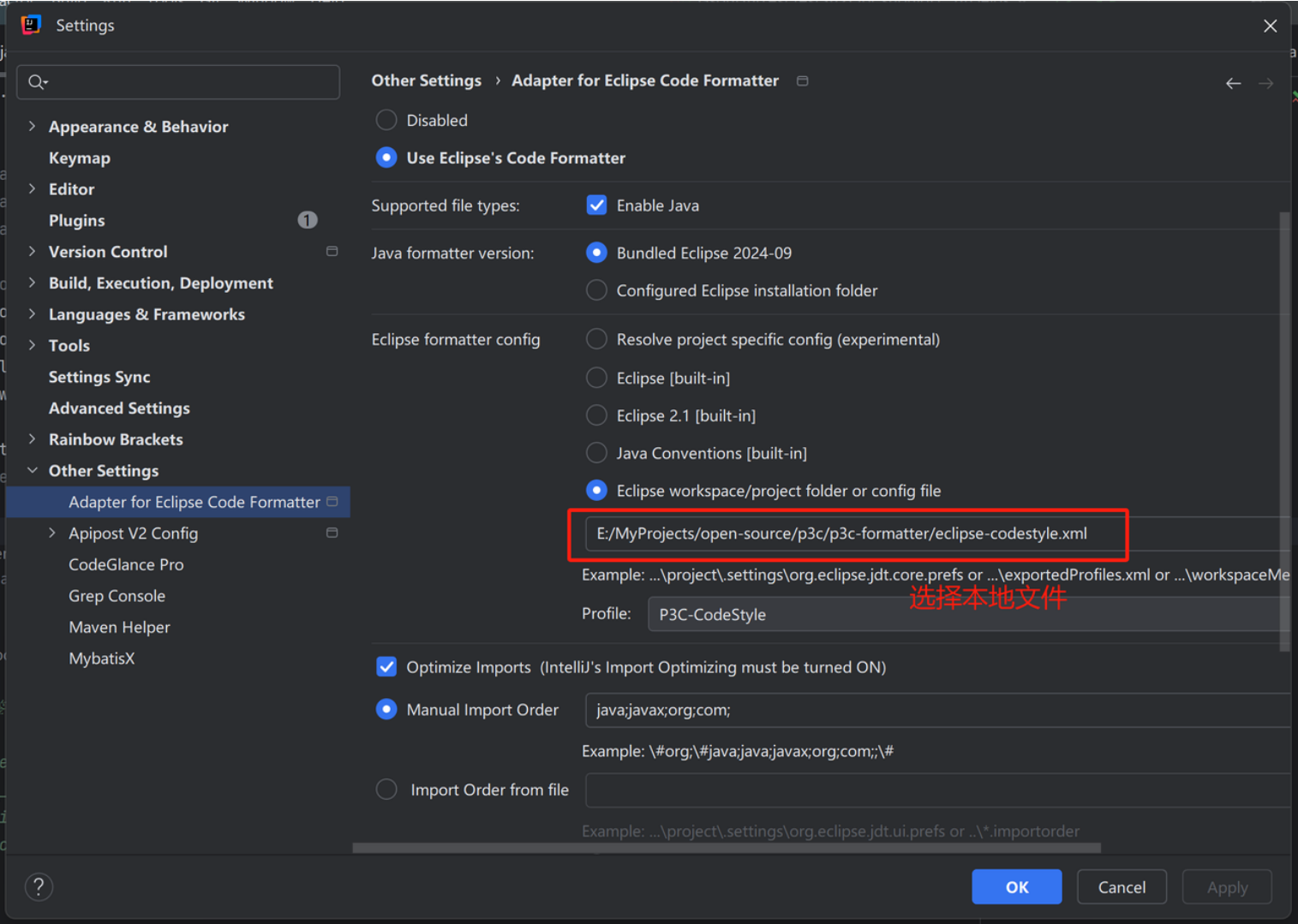This screenshot has width=1298, height=924.
Task: Select Java Conventions [built-in] config
Action: (596, 453)
